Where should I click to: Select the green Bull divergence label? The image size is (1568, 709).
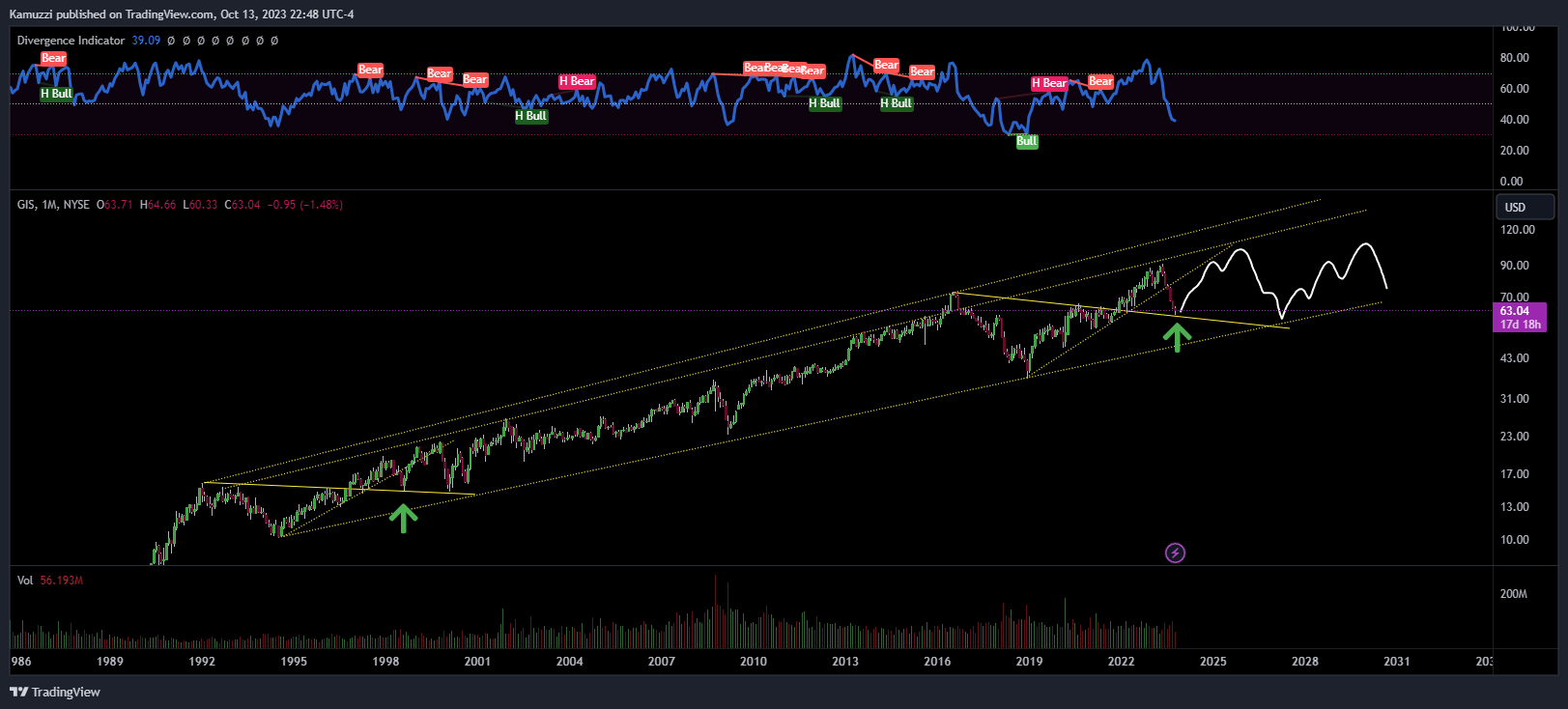(x=1026, y=141)
